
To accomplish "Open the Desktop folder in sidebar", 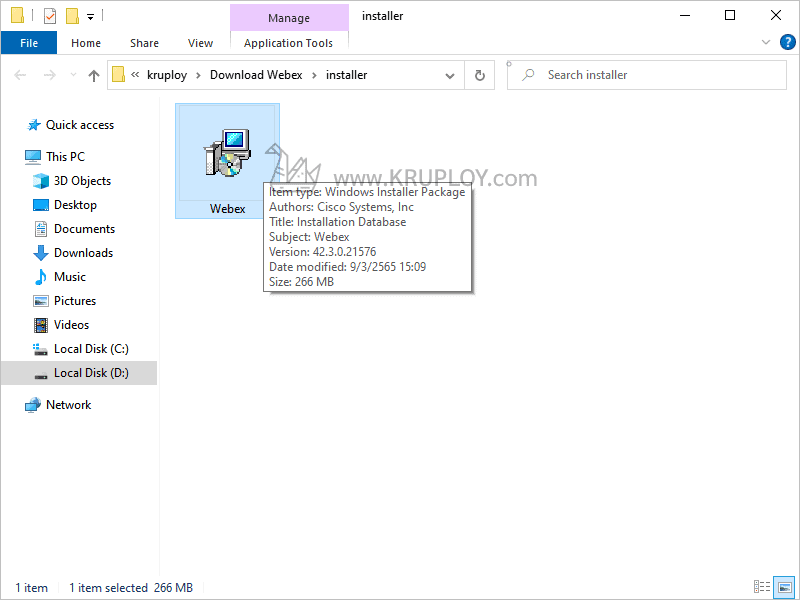I will pos(75,205).
